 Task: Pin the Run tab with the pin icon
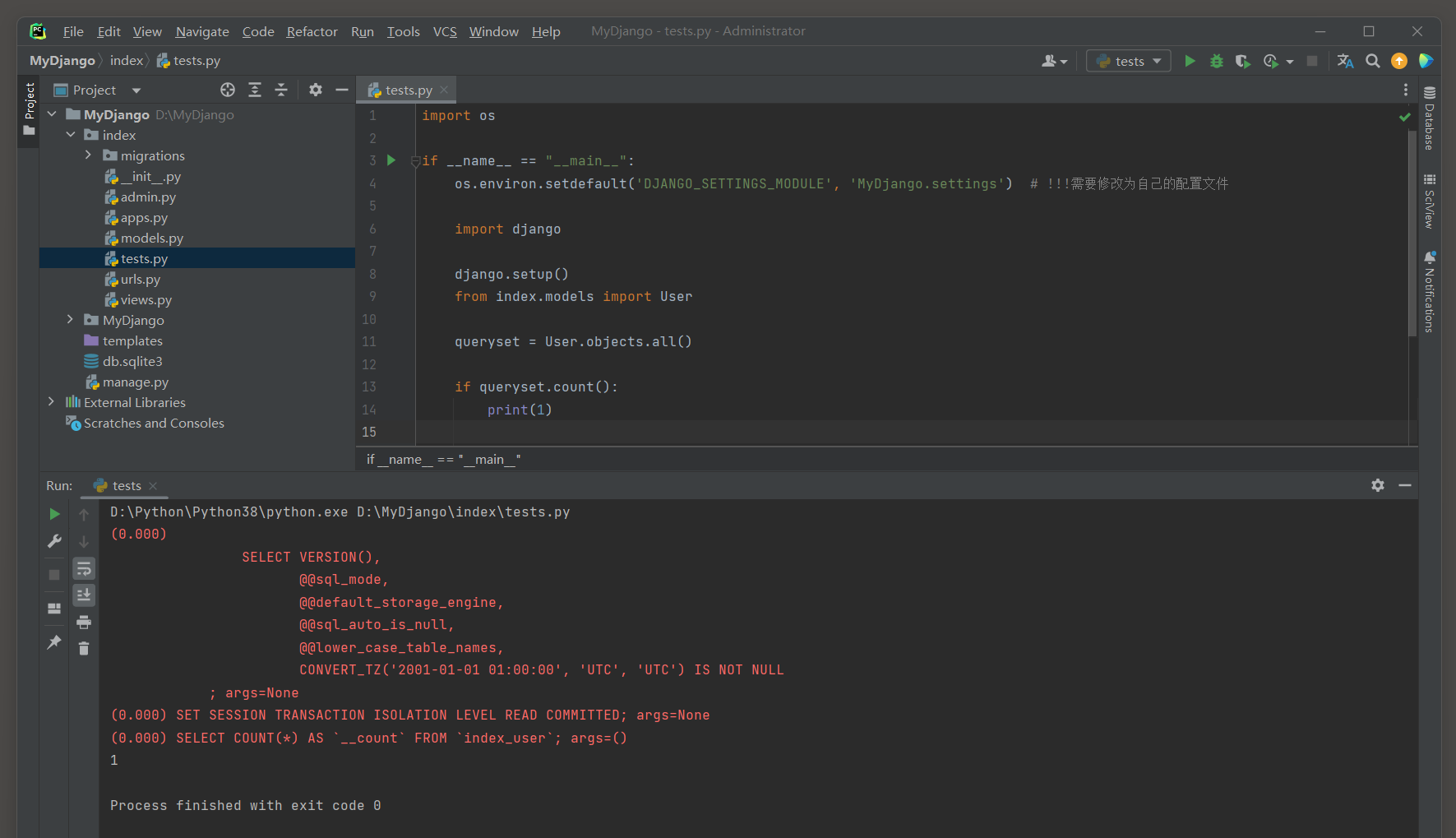(x=54, y=642)
